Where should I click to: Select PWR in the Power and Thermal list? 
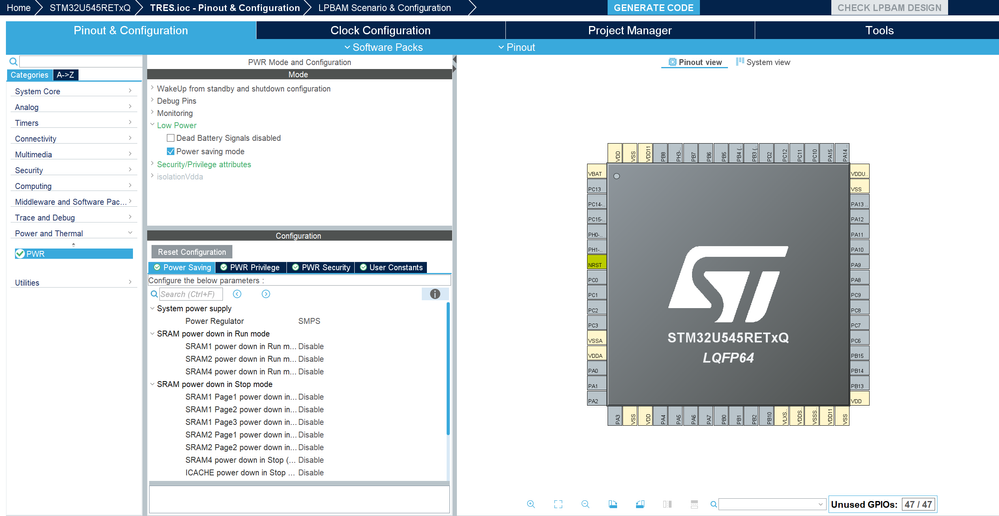click(74, 254)
